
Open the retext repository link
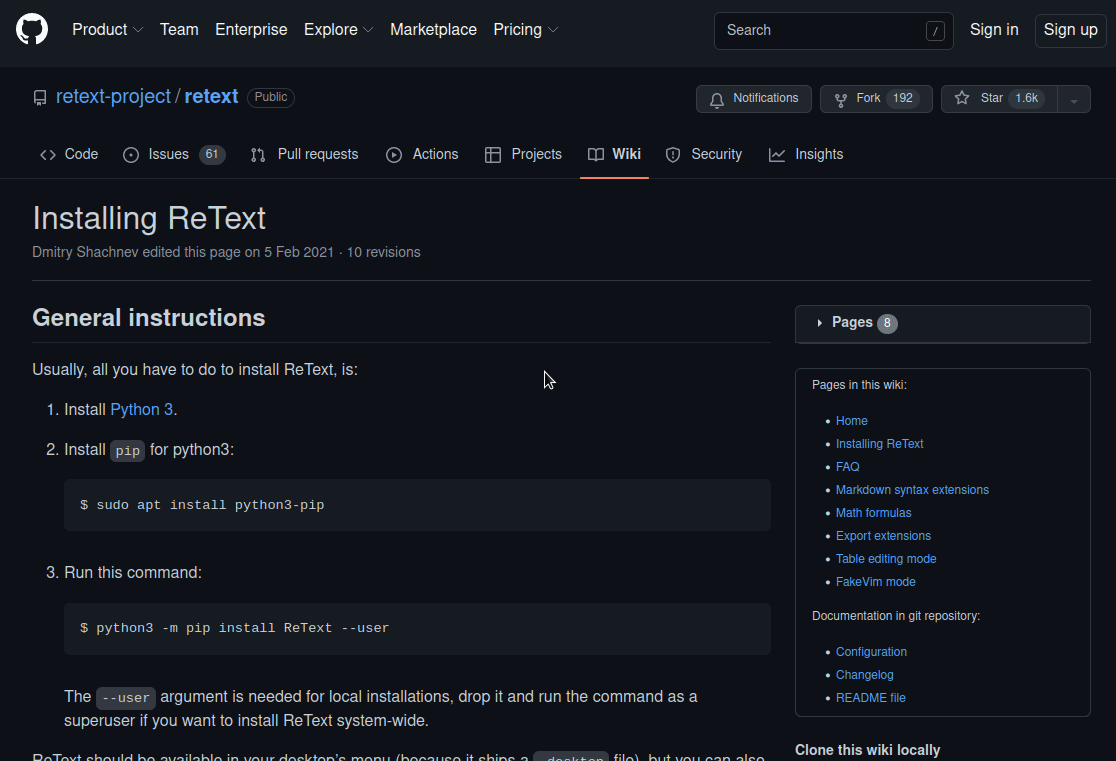[211, 97]
